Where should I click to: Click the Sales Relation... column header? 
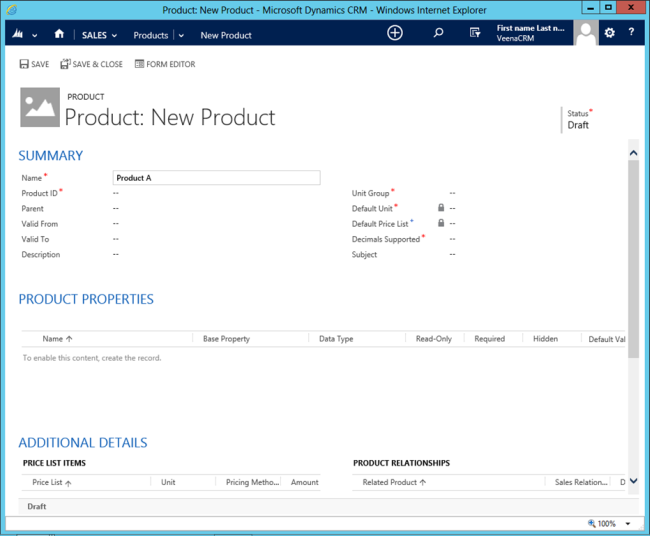coord(581,482)
